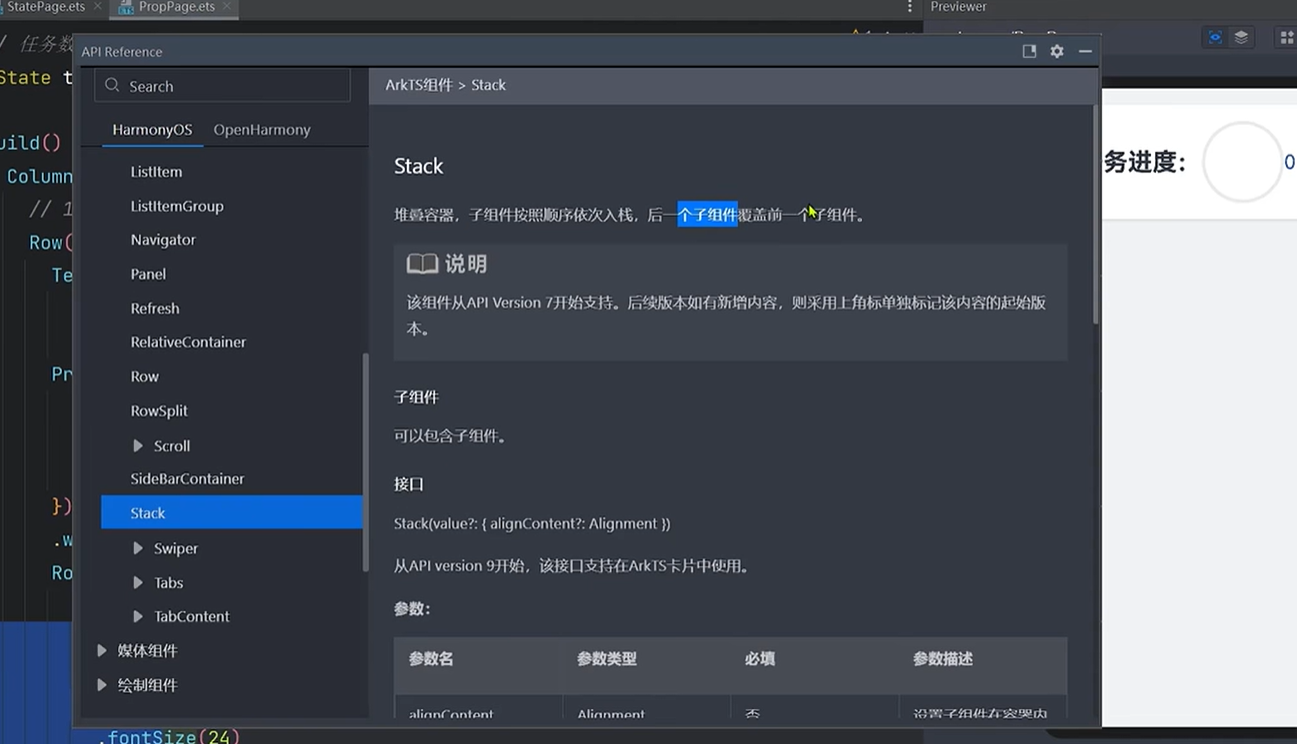Open API Reference settings gear
Screen dimensions: 1297x744
click(x=1057, y=51)
